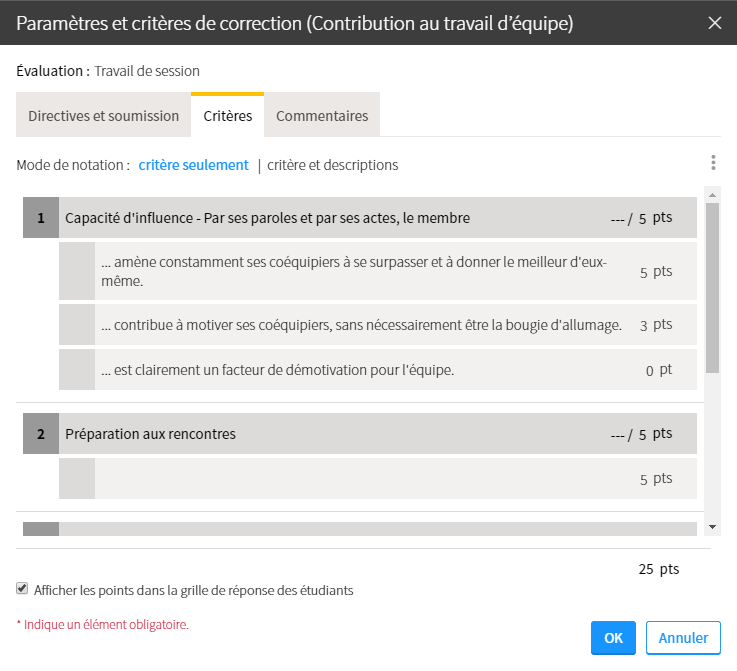Expand the partially visible third criterion
Viewport: 737px width, 671px height.
[41, 529]
